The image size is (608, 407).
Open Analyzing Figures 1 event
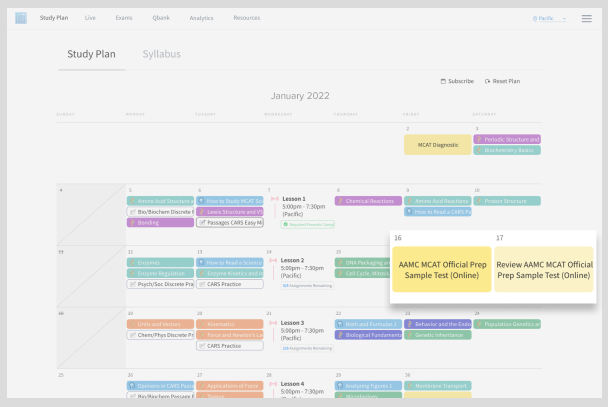(368, 386)
